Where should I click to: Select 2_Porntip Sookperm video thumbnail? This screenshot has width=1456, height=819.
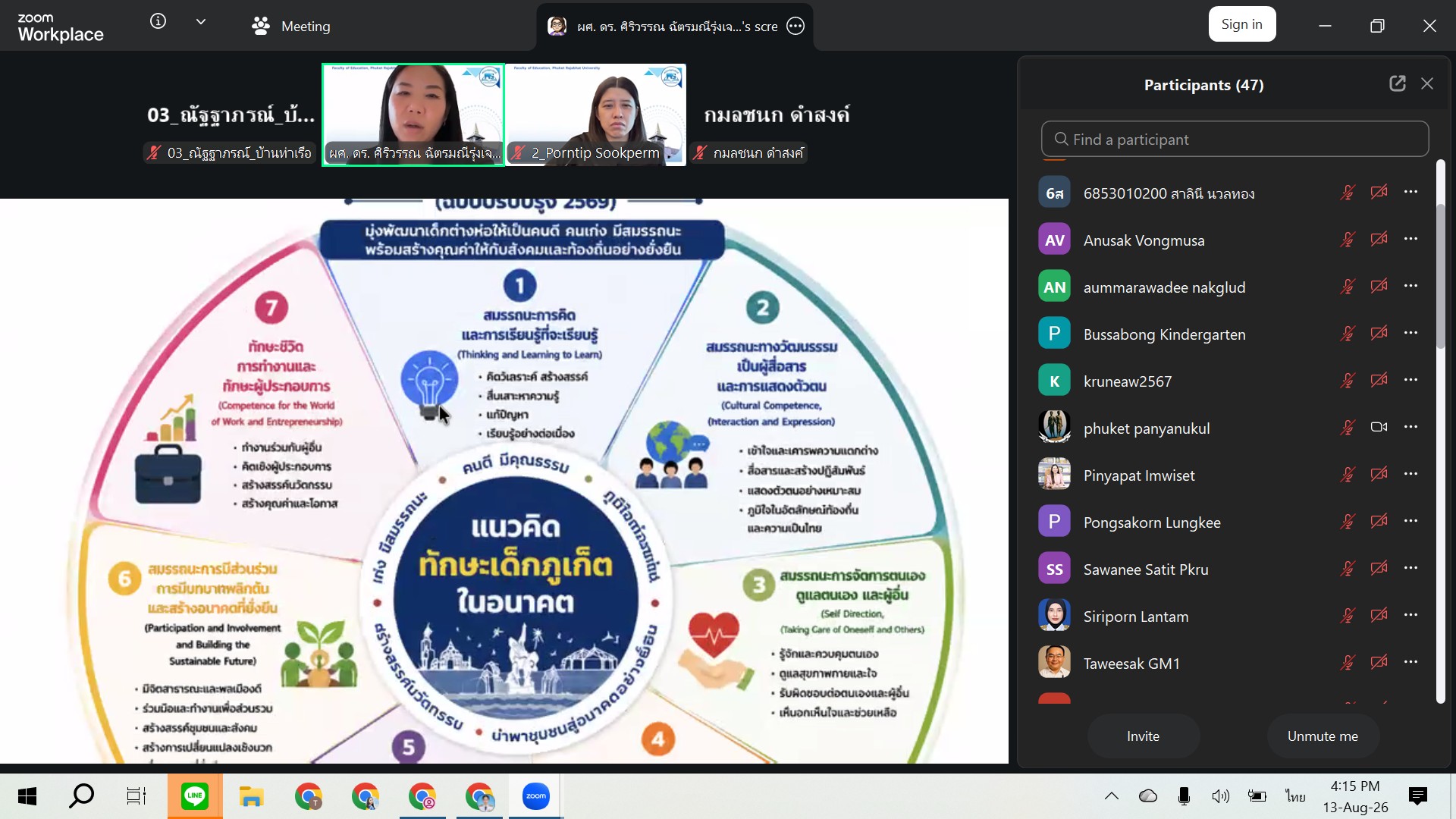coord(595,115)
